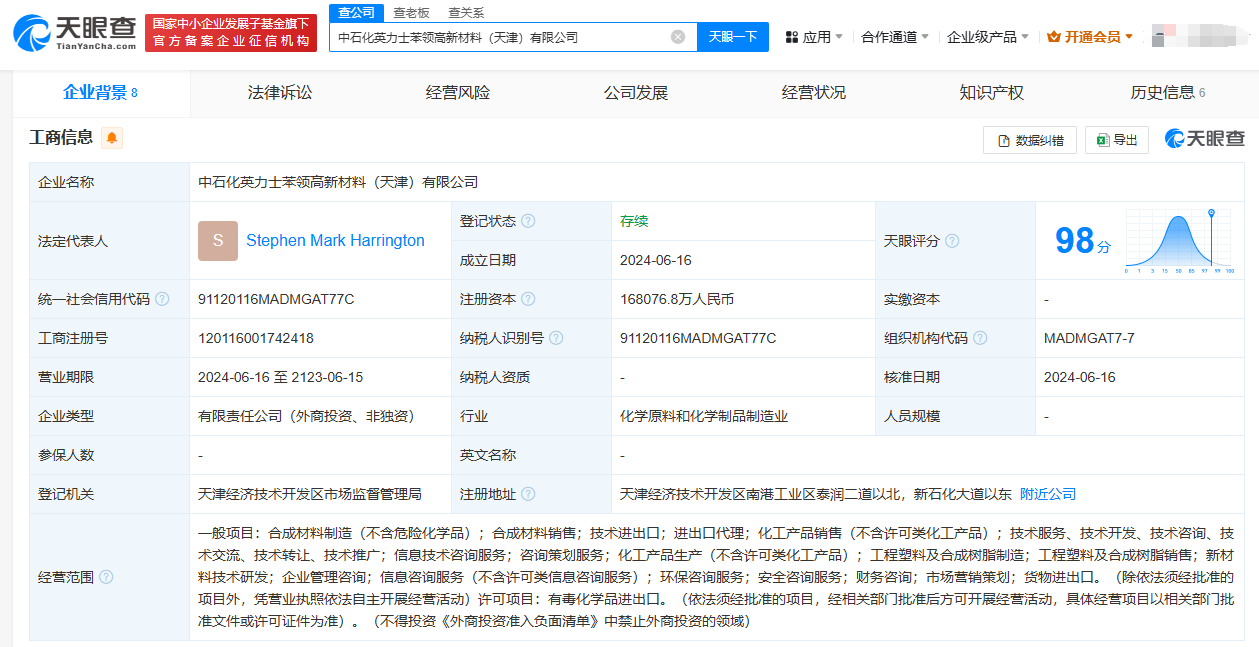Open the 法律诉讼 tab

[x=280, y=93]
